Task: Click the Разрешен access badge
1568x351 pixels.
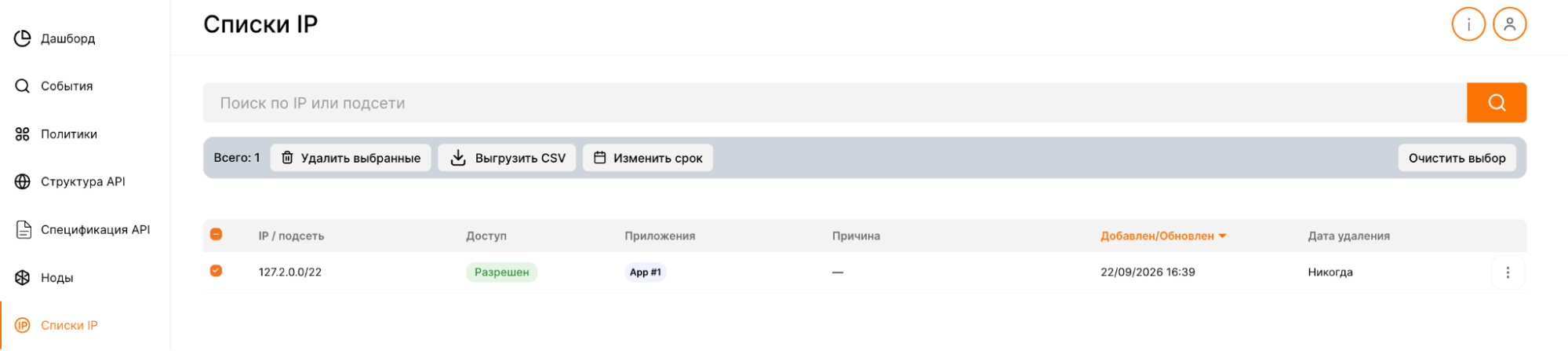Action: click(x=501, y=272)
